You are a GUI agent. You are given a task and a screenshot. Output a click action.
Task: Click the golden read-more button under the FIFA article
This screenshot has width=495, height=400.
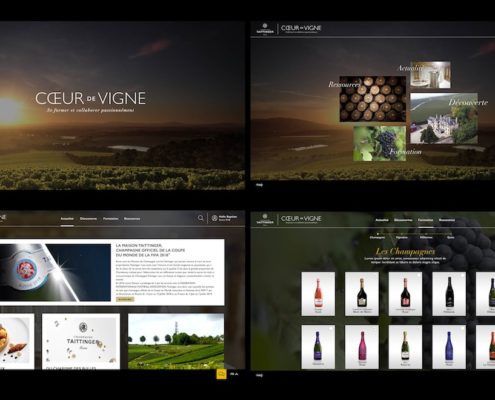tap(125, 299)
